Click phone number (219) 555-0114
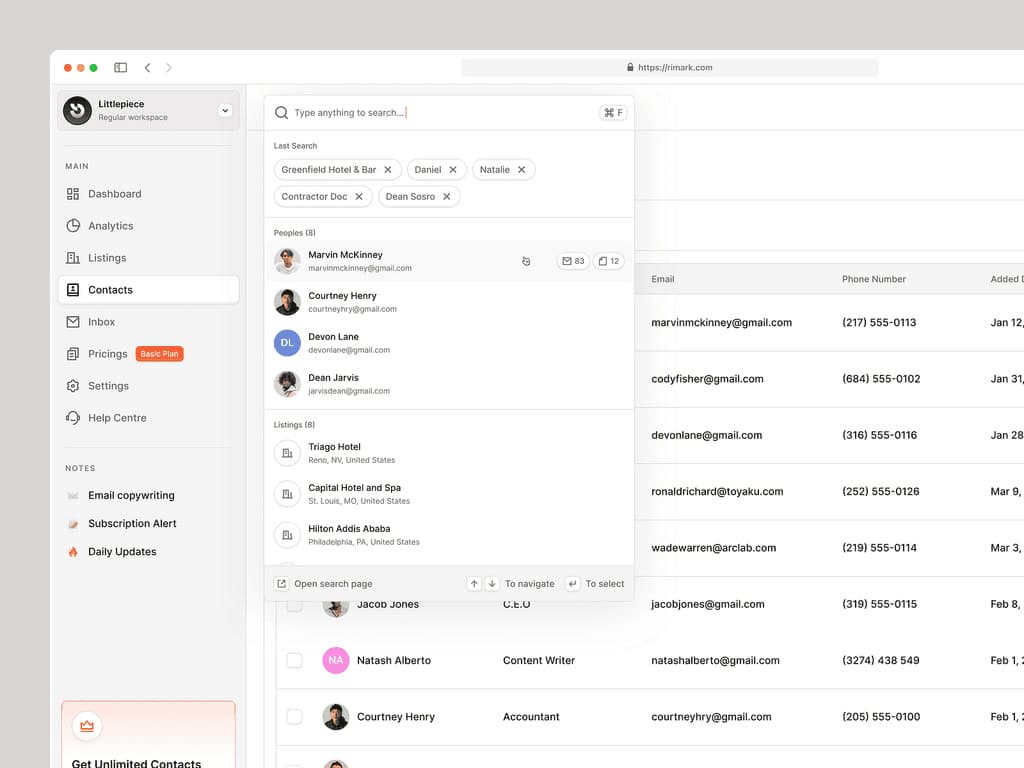Image resolution: width=1024 pixels, height=768 pixels. coord(879,548)
